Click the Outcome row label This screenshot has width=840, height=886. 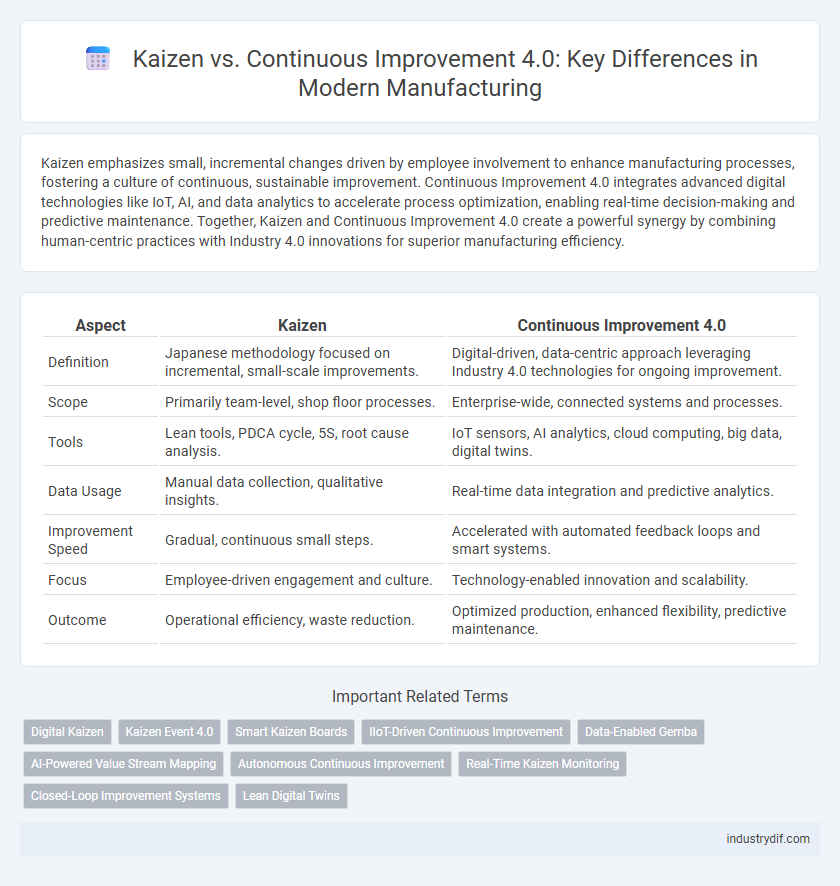coord(74,620)
